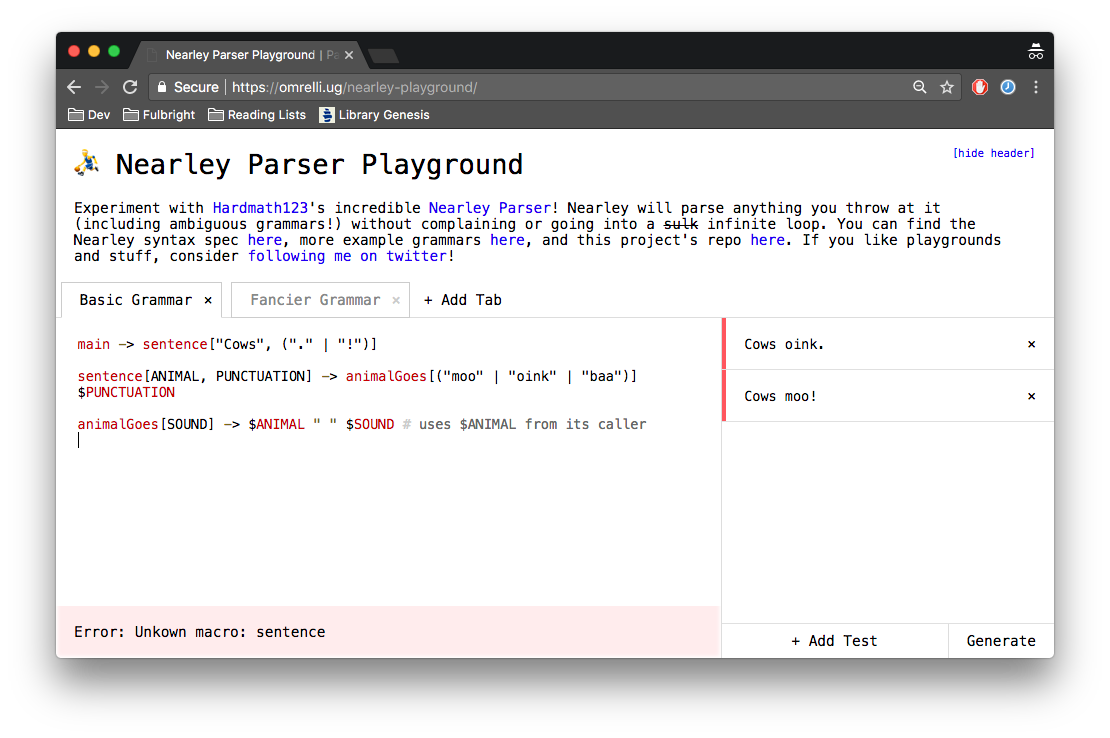Reload the page using the refresh icon

[x=129, y=87]
